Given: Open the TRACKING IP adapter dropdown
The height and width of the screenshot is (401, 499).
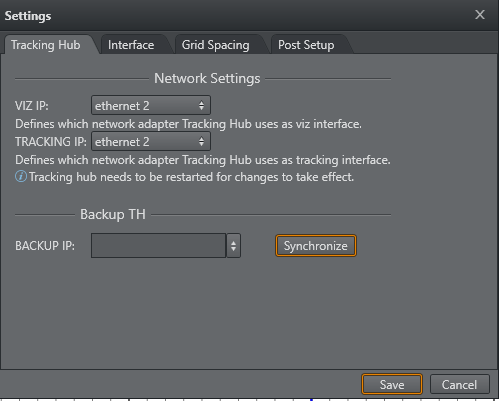Looking at the screenshot, I should coord(151,141).
